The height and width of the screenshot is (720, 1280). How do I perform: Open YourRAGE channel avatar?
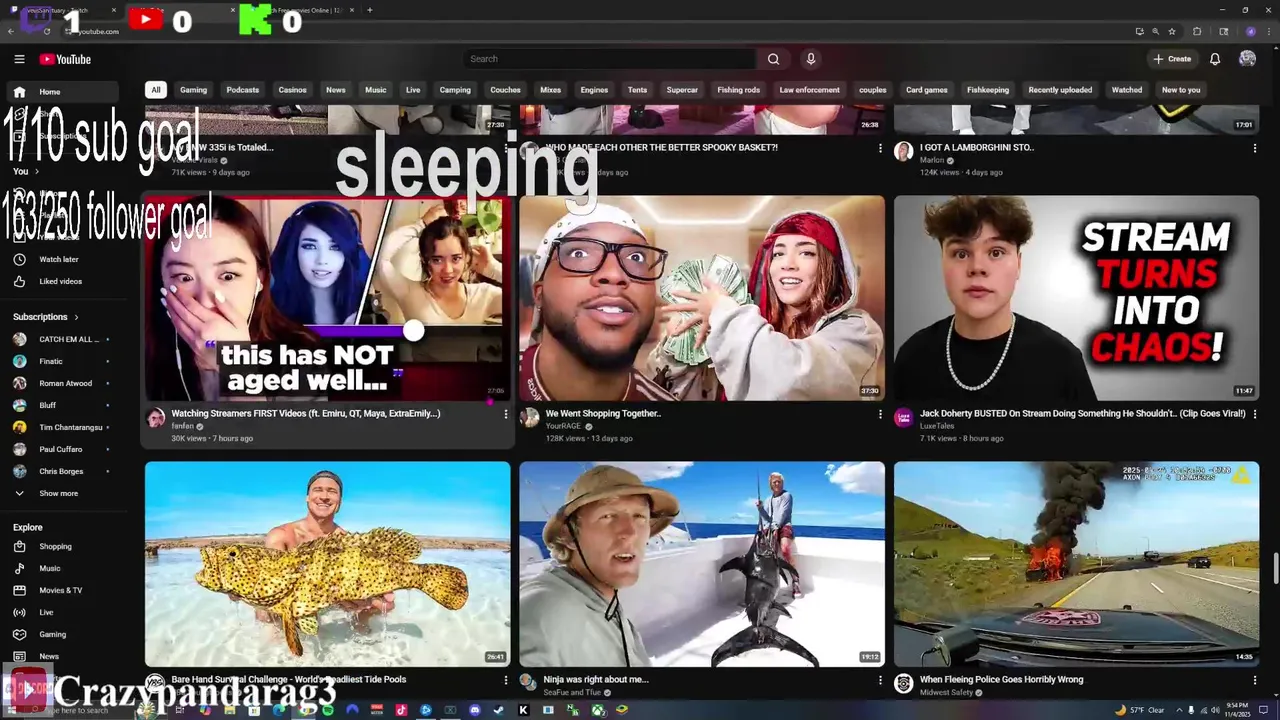(529, 417)
